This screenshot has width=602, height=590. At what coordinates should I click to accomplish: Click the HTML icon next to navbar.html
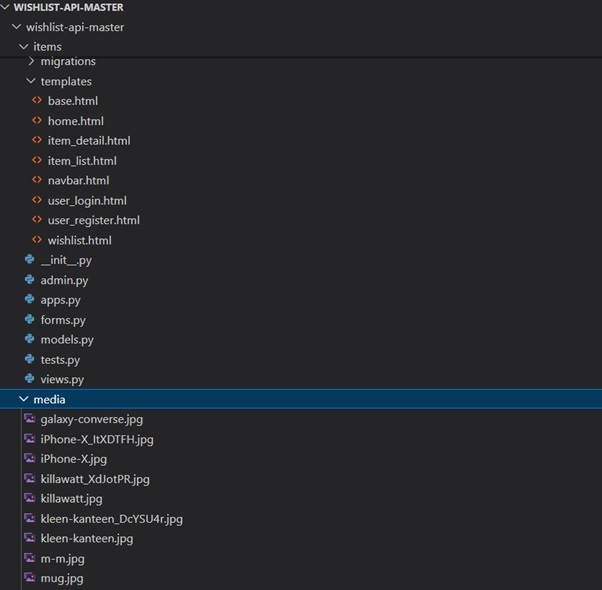tap(38, 181)
